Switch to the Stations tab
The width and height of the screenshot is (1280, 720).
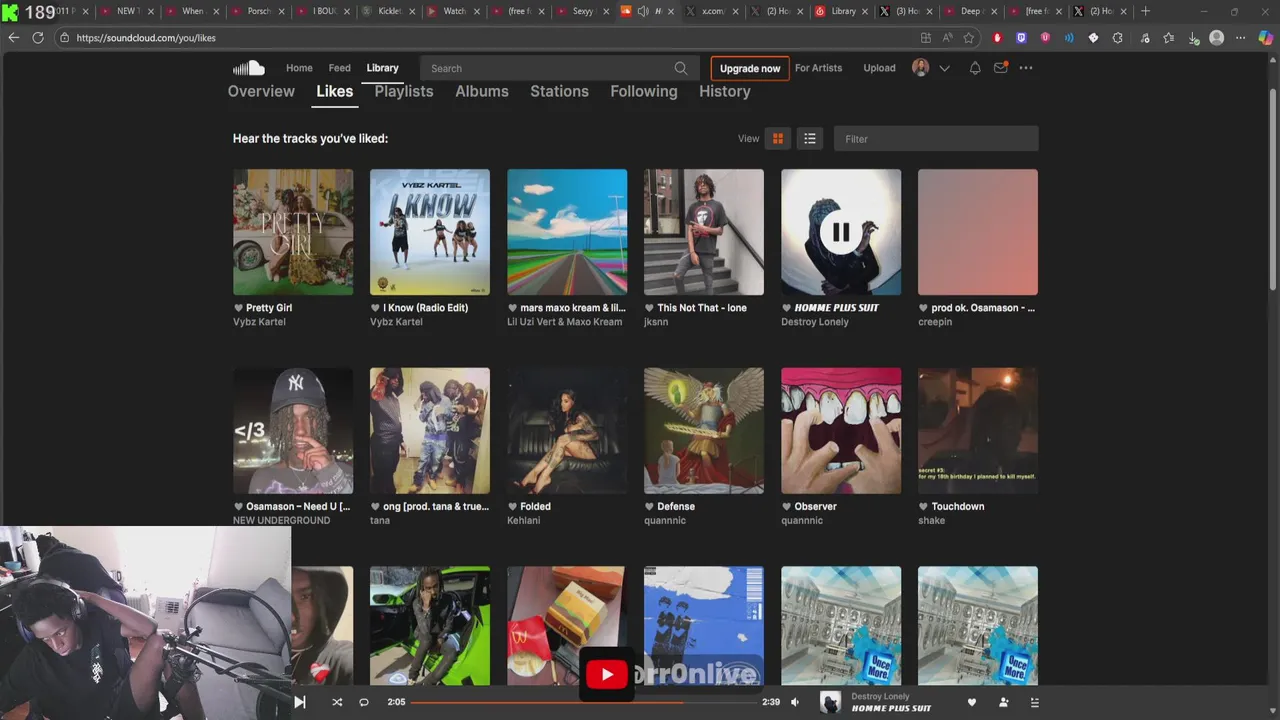click(x=559, y=91)
